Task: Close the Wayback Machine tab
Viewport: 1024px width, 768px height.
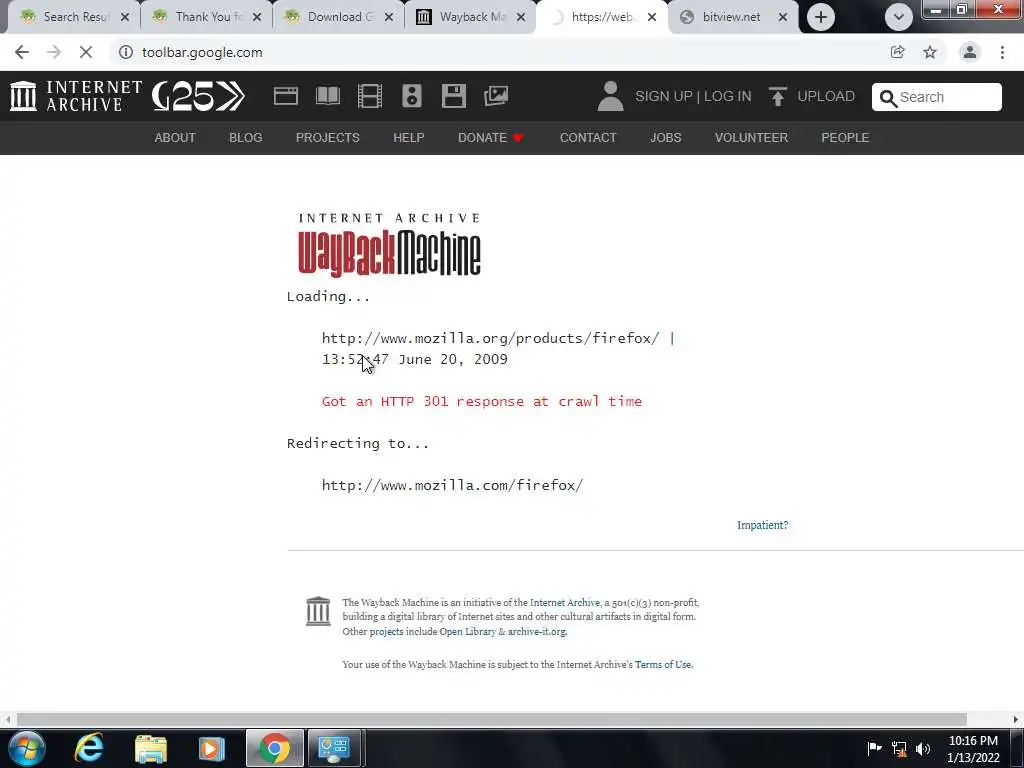Action: coord(520,17)
